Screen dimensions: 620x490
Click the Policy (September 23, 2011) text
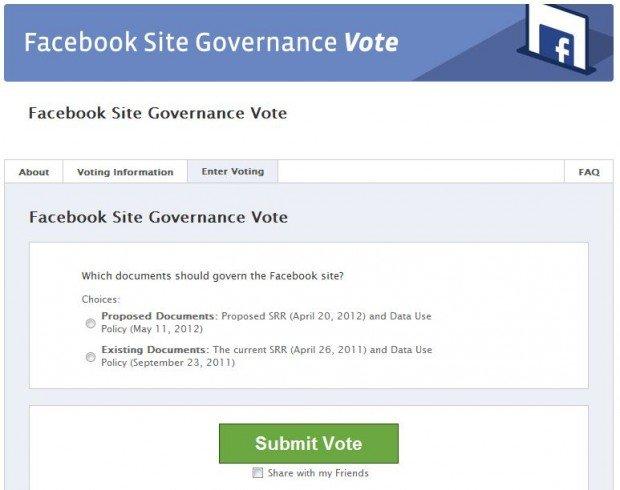pos(168,363)
